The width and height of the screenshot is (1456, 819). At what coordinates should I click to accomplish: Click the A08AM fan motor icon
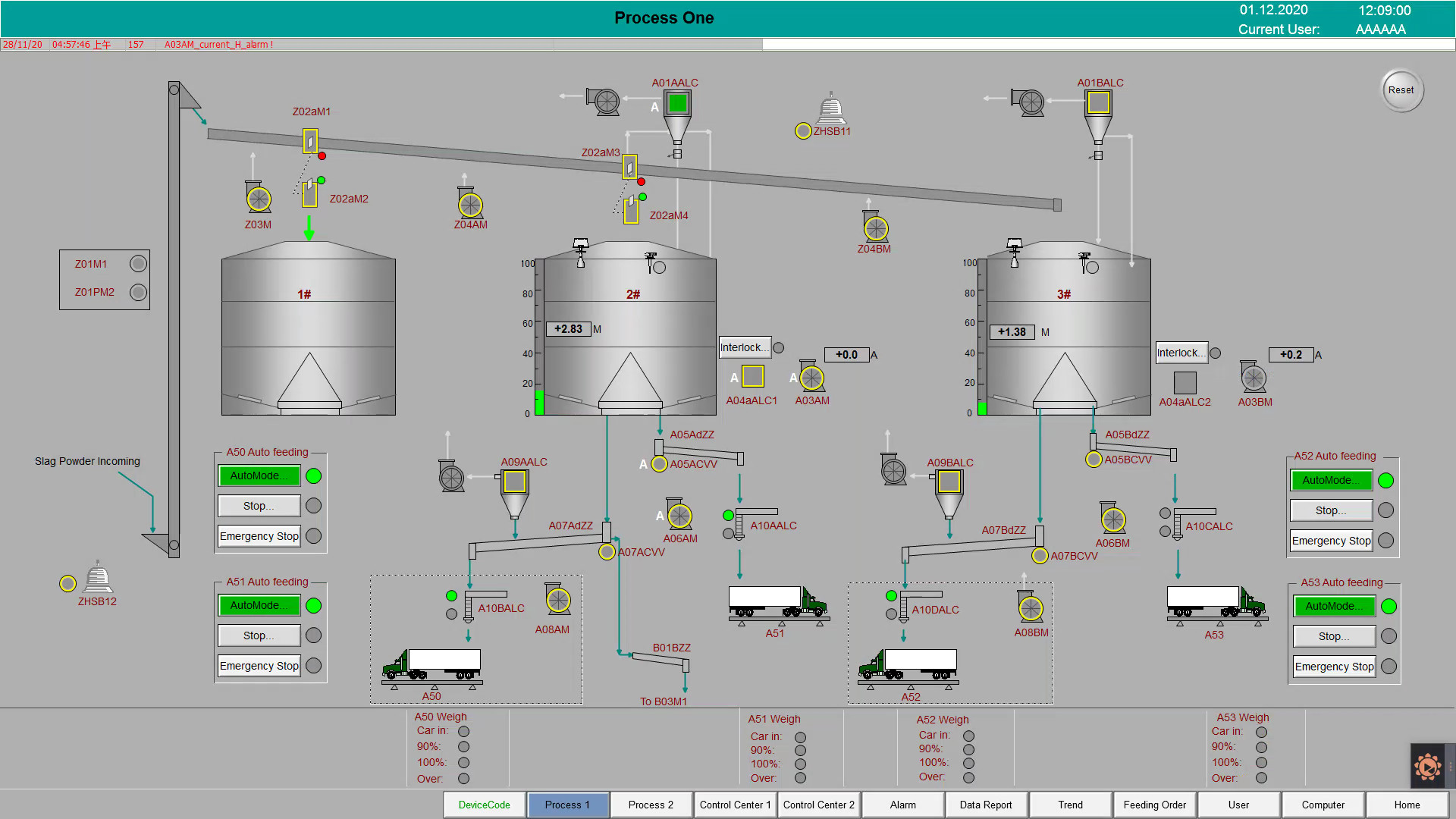point(558,601)
